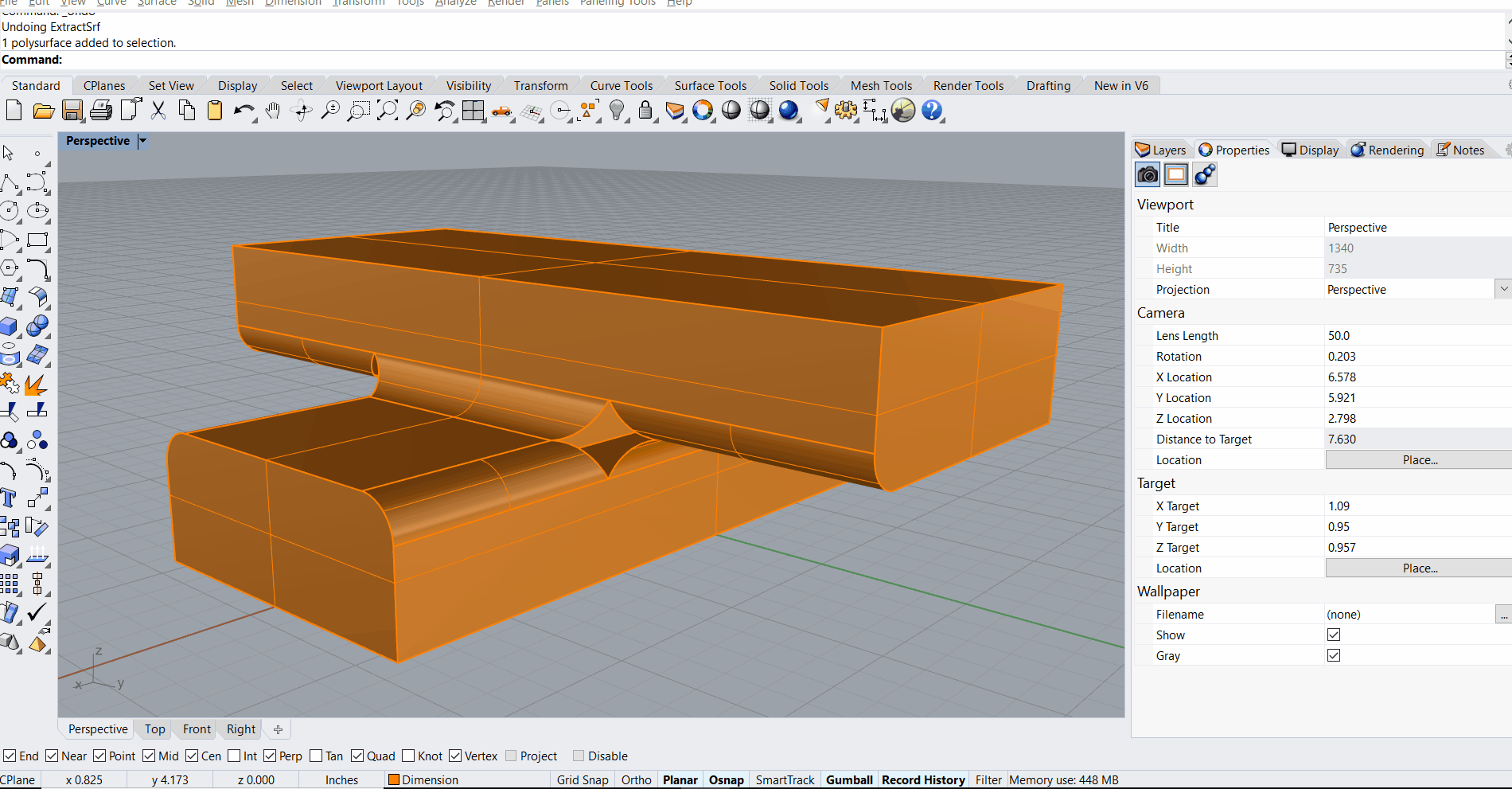Open the wallpaper Filename browse button

(1503, 614)
